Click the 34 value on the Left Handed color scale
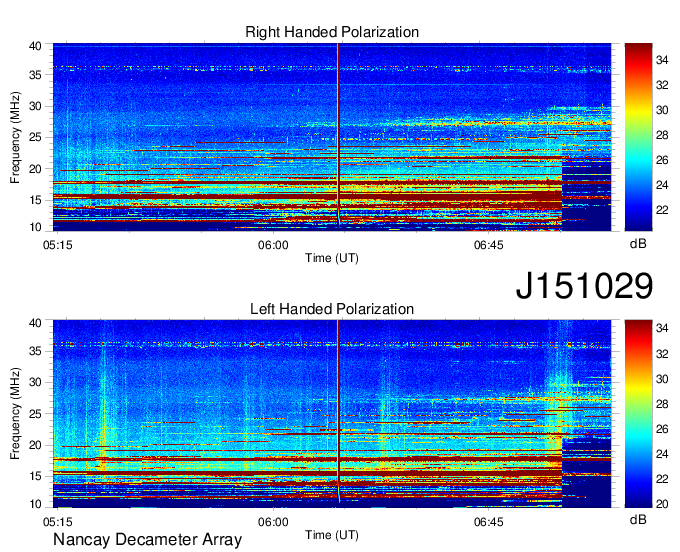Viewport: 680px width, 552px height. tap(662, 328)
